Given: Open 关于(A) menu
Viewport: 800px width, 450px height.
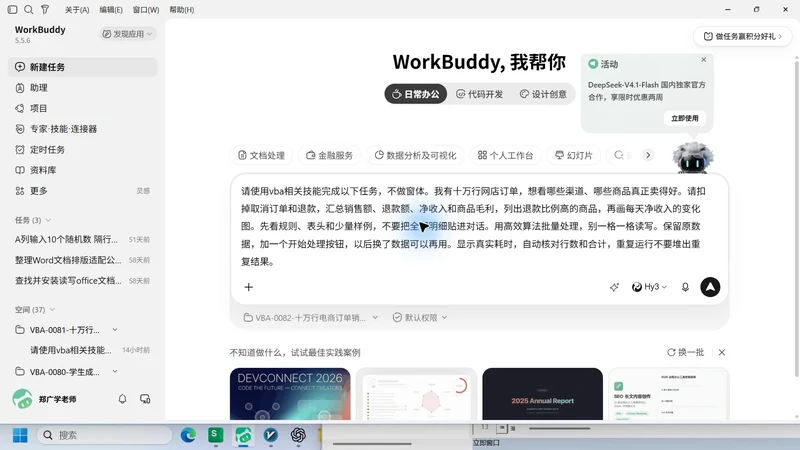Looking at the screenshot, I should pos(77,10).
